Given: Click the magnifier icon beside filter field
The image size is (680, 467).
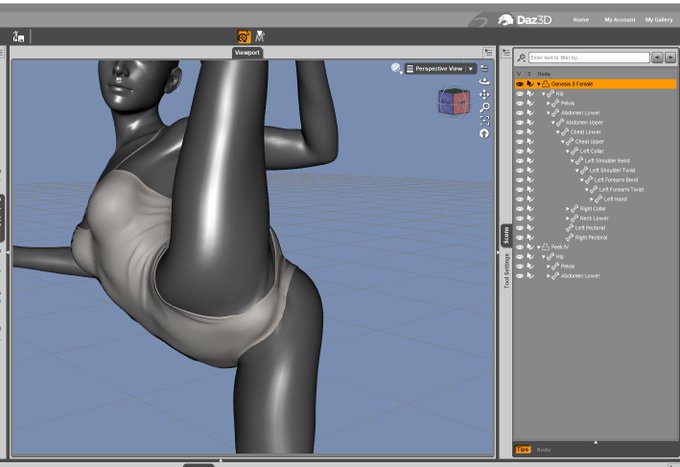Looking at the screenshot, I should coord(521,58).
